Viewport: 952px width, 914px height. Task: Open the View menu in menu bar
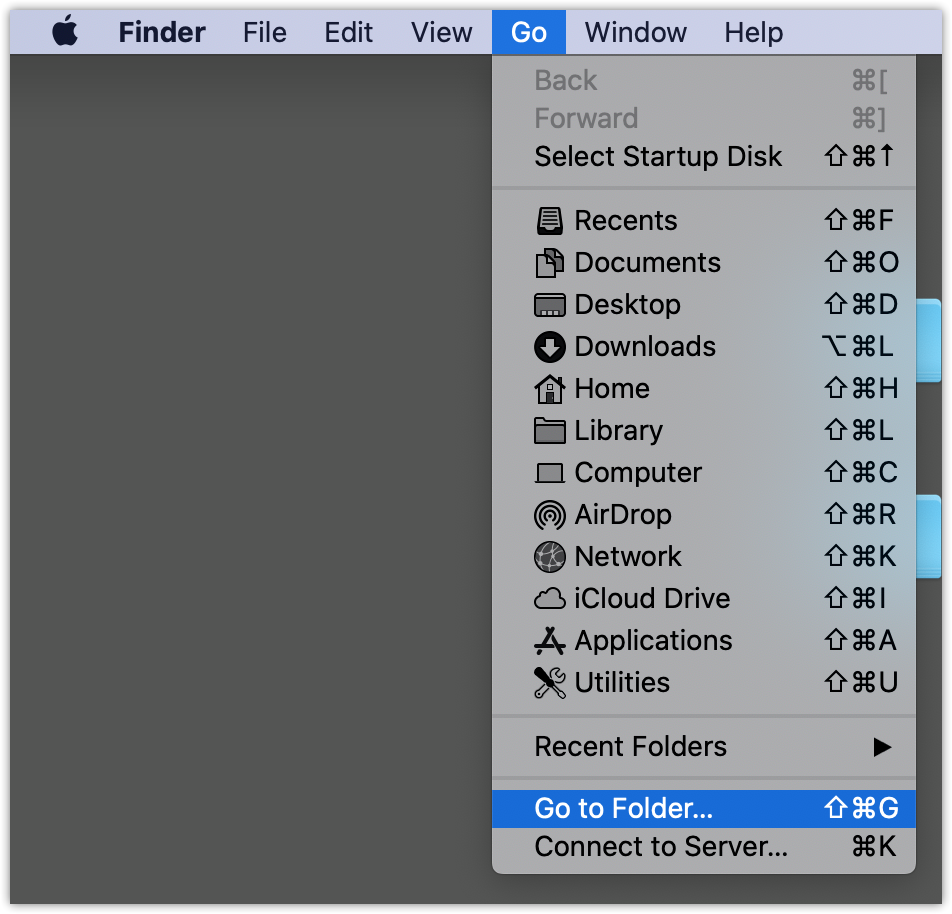coord(441,33)
